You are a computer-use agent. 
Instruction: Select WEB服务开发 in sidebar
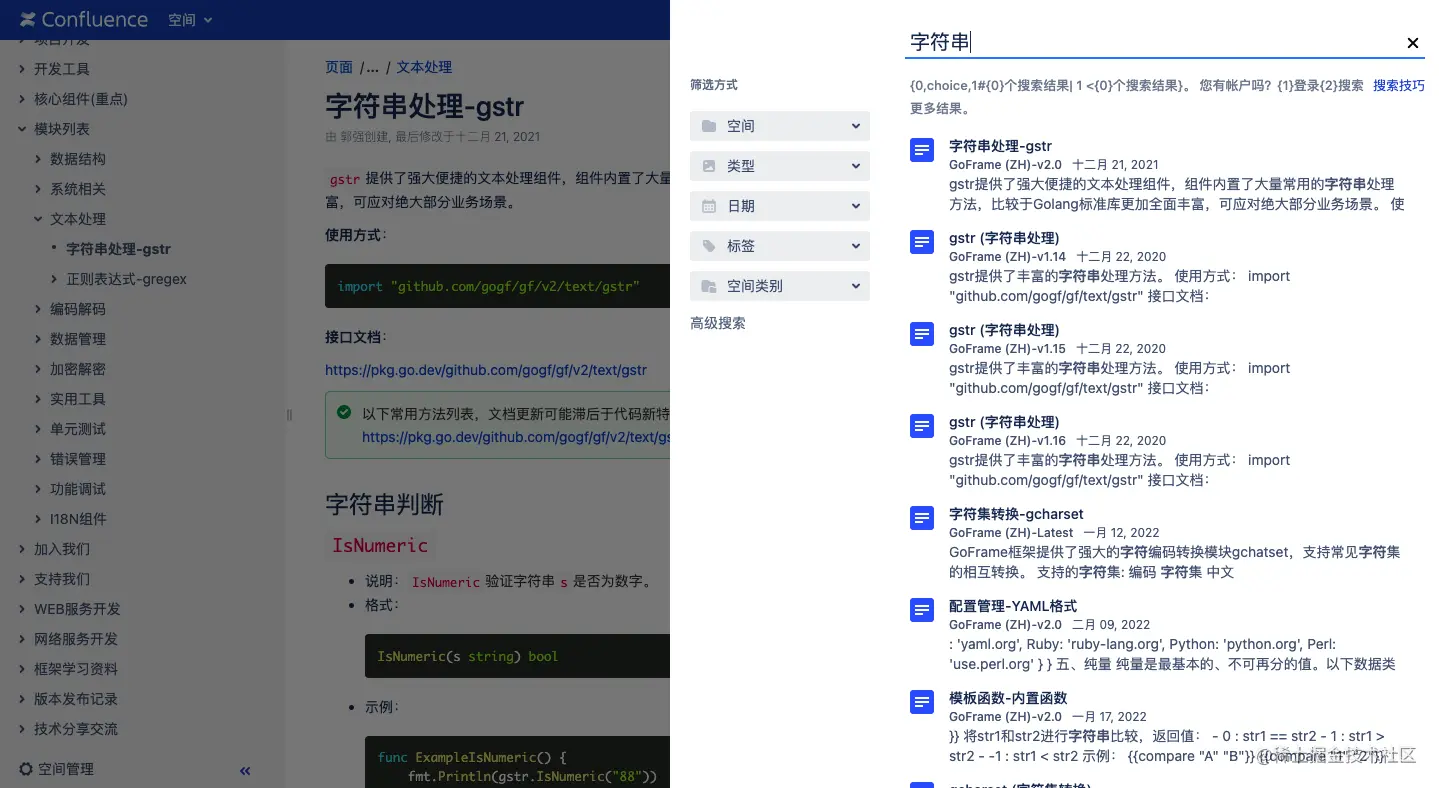pyautogui.click(x=77, y=609)
